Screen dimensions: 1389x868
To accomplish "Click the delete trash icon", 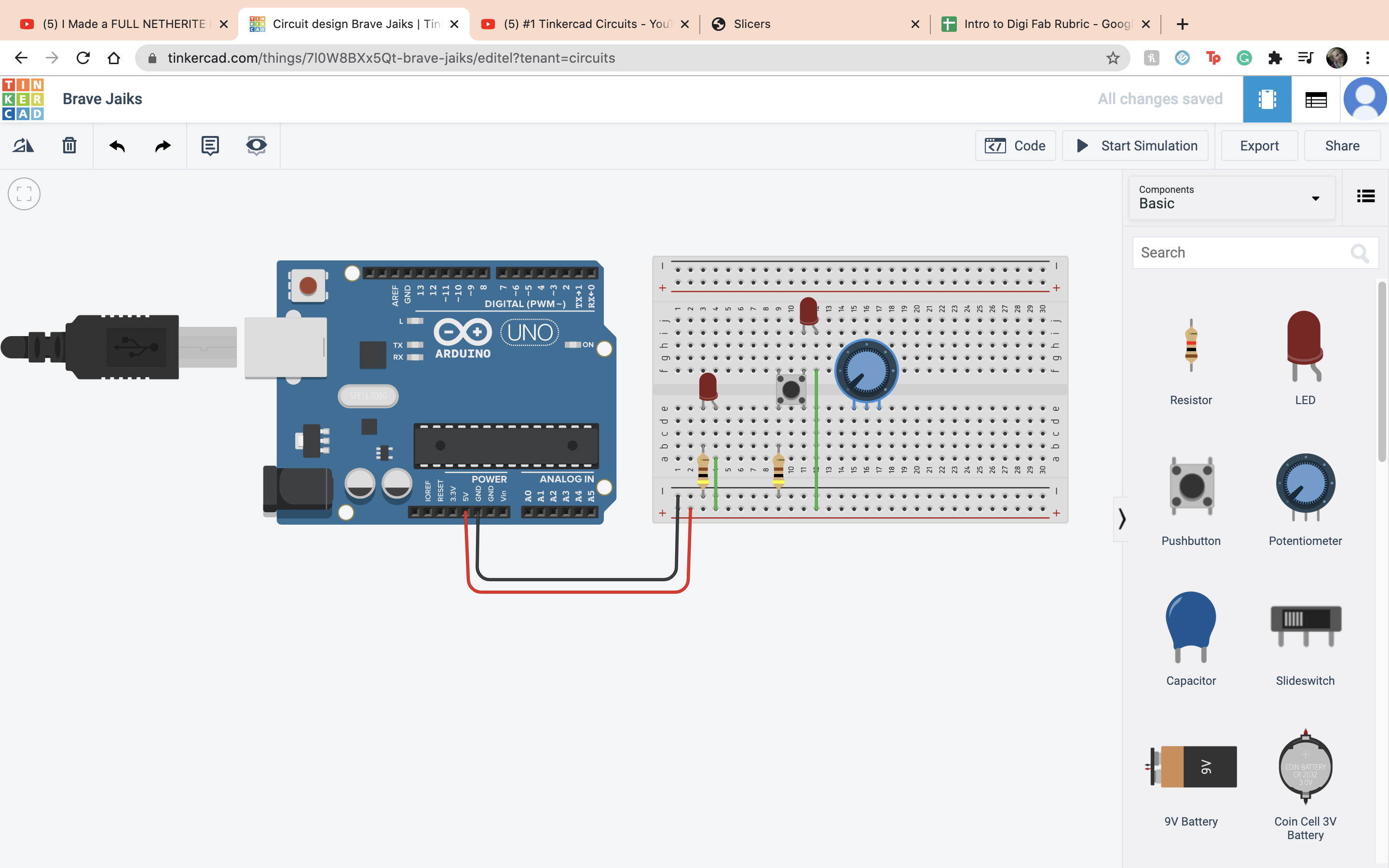I will (x=69, y=146).
